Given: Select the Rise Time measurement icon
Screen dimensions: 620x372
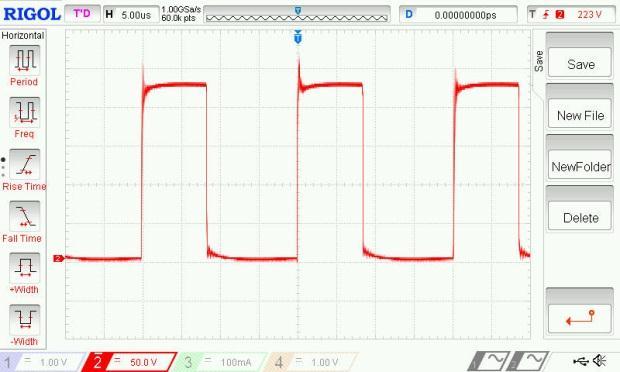Looking at the screenshot, I should point(24,164).
